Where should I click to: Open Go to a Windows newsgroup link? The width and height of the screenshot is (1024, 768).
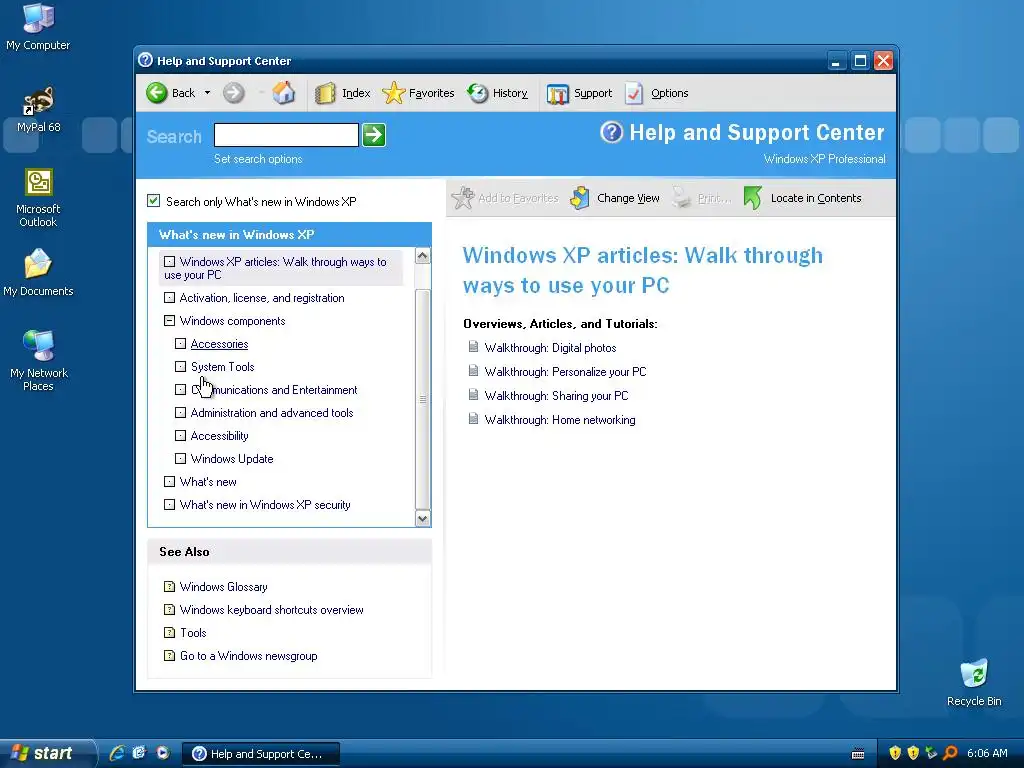pos(249,656)
